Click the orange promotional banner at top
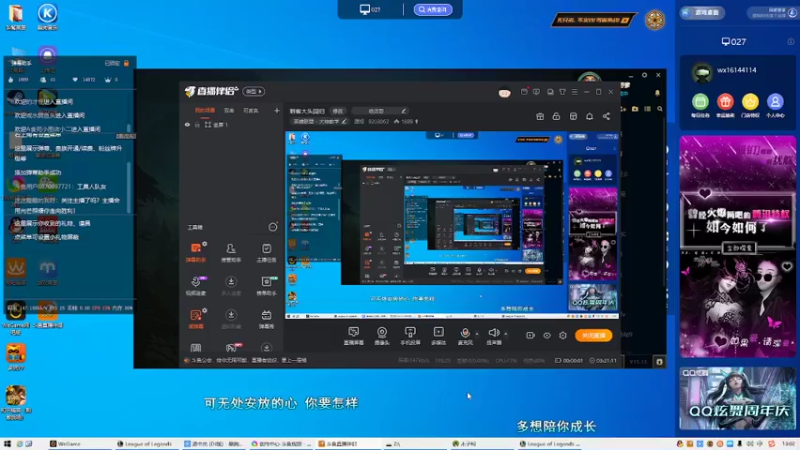 (593, 20)
